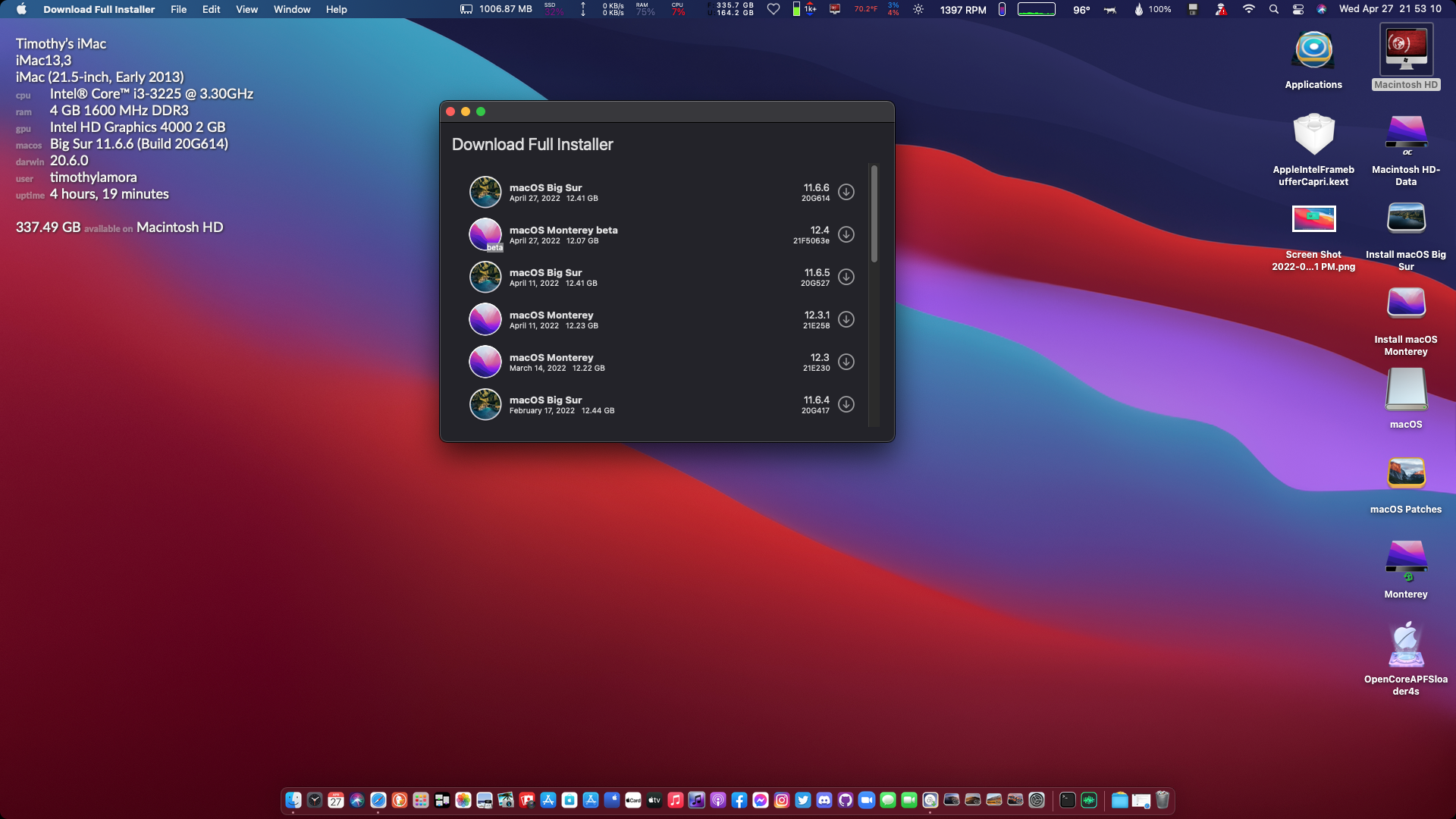Download macOS Big Sur 11.6.4 installer
Viewport: 1456px width, 819px height.
846,404
